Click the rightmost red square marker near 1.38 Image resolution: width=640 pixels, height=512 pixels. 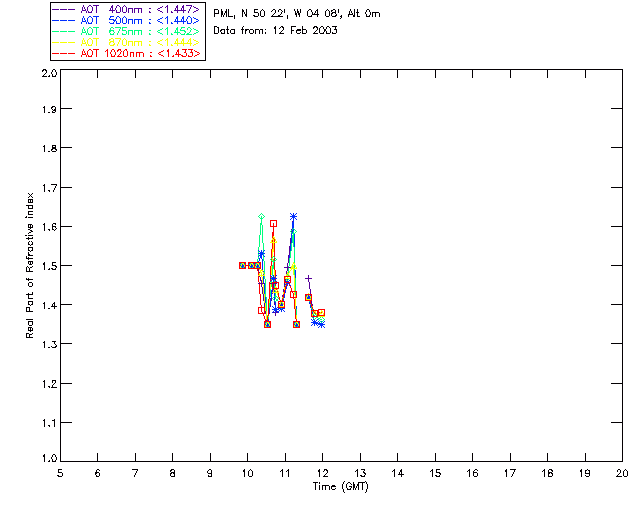[321, 312]
